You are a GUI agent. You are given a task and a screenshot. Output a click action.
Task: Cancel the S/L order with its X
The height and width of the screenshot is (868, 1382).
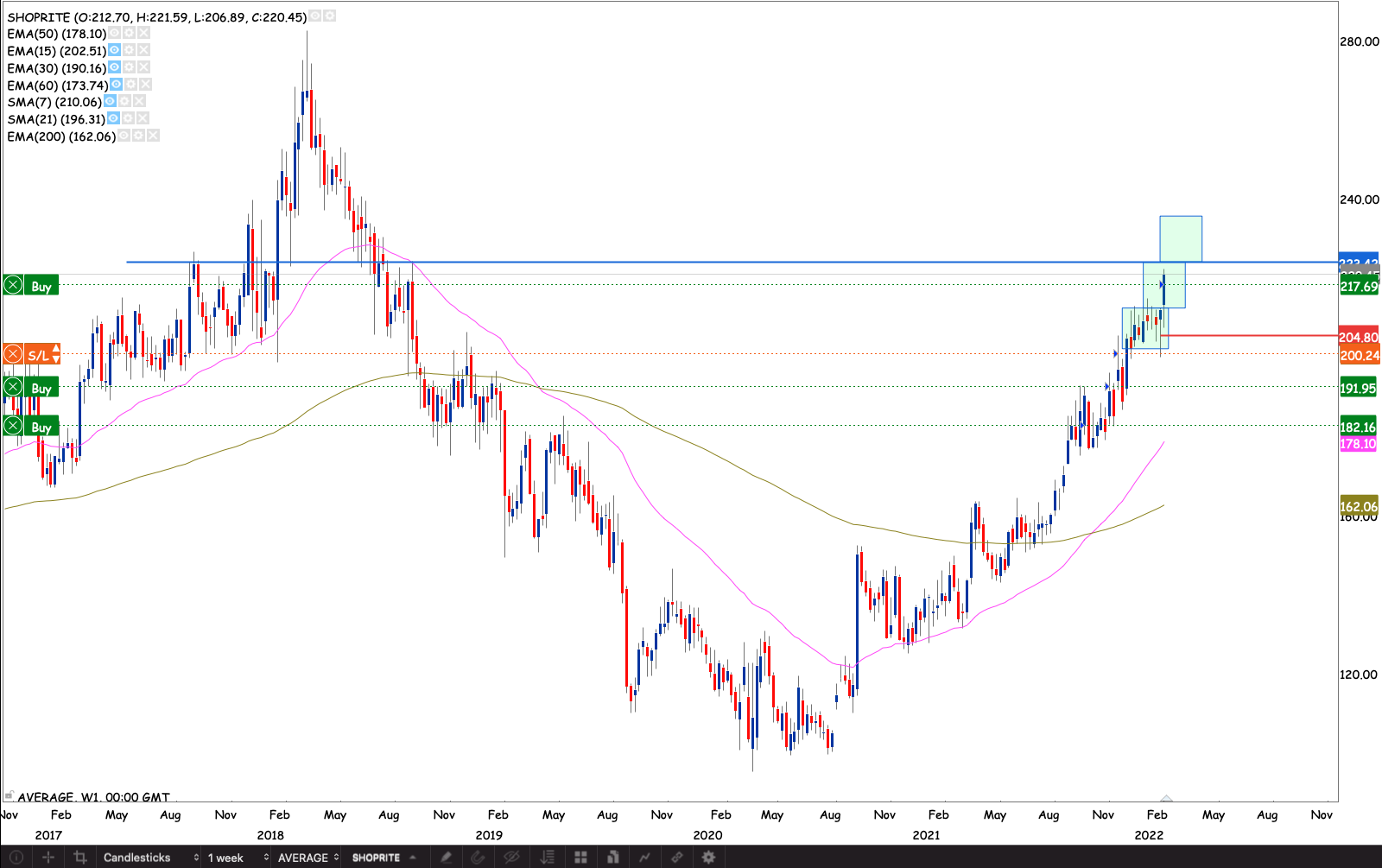coord(13,354)
